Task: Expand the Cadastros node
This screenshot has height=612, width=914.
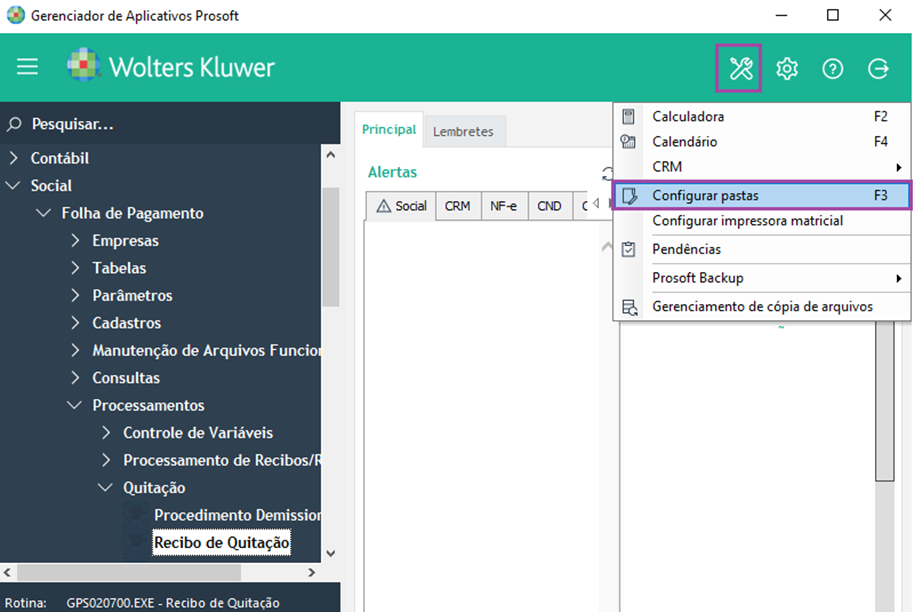Action: [x=75, y=322]
